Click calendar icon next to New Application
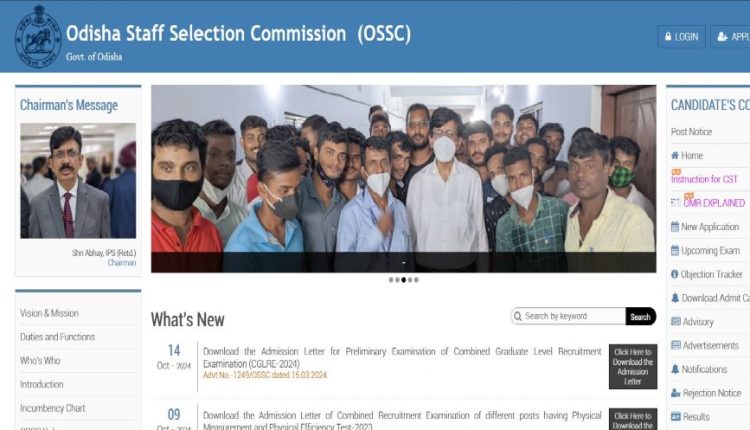 (x=675, y=227)
